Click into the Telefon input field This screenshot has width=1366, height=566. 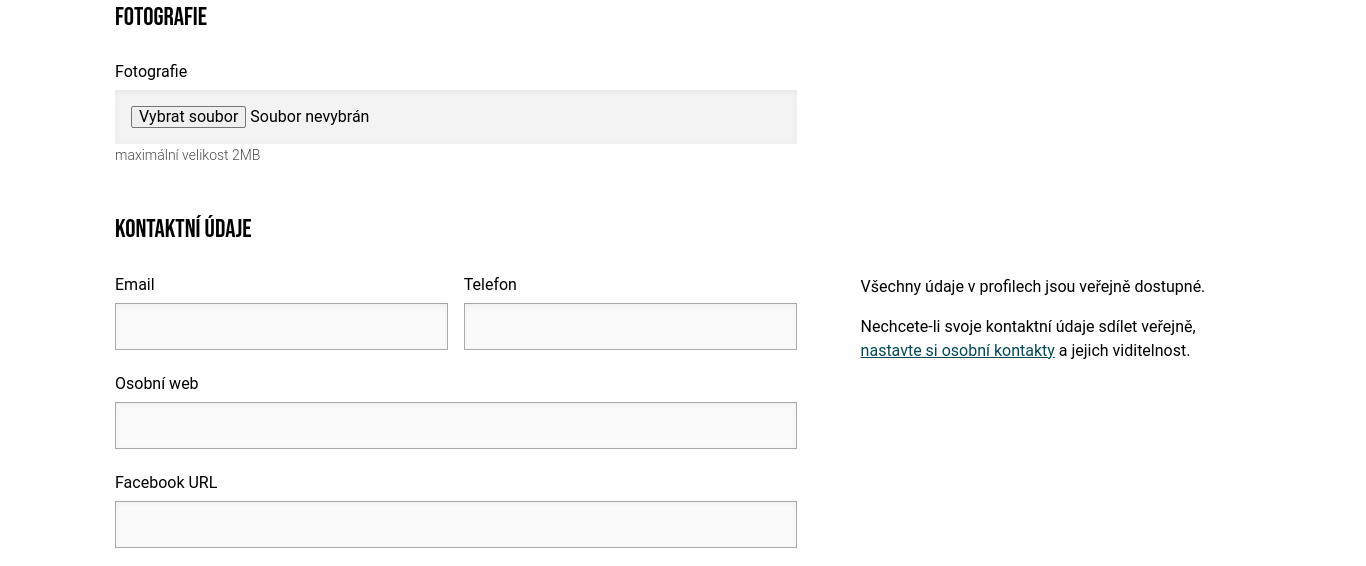pyautogui.click(x=630, y=327)
